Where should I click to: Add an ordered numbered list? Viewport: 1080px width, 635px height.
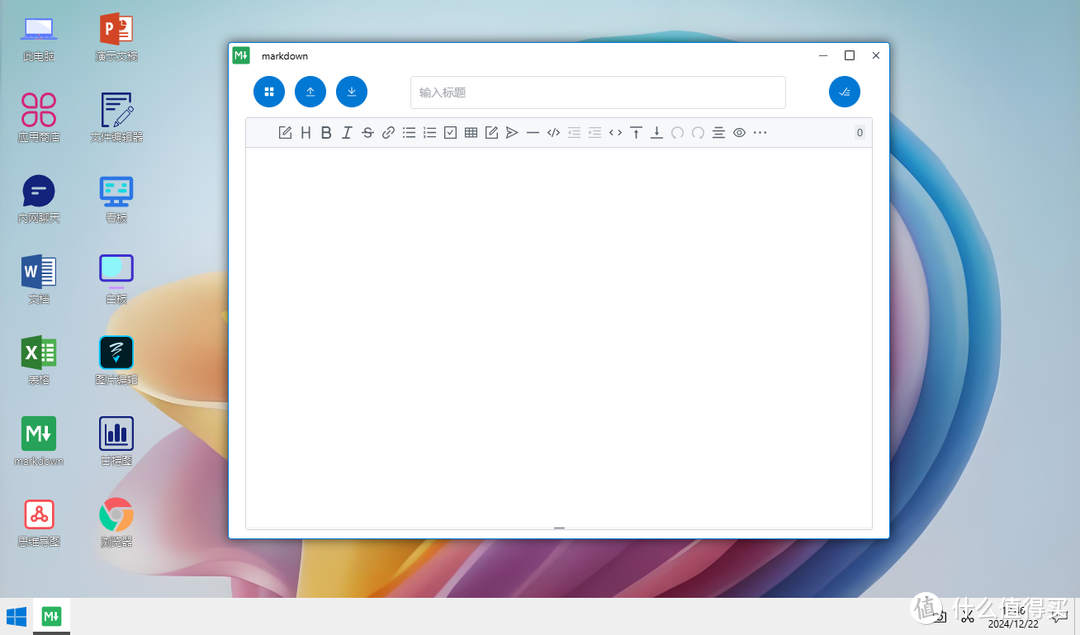pyautogui.click(x=430, y=133)
